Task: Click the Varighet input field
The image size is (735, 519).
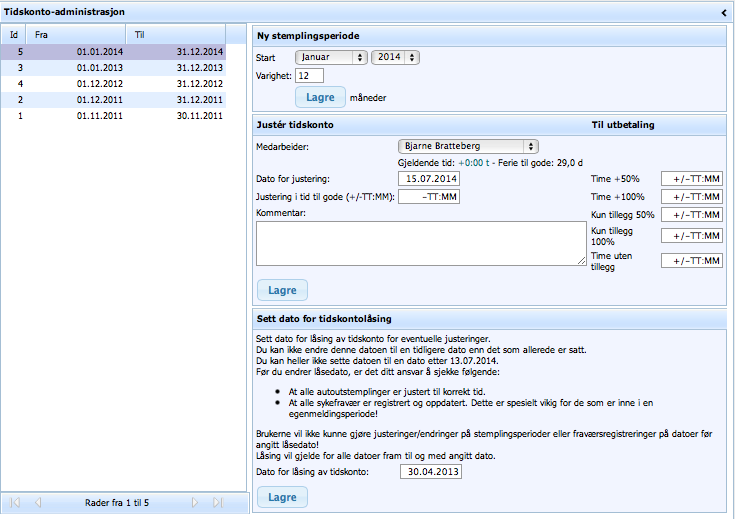Action: pos(309,75)
